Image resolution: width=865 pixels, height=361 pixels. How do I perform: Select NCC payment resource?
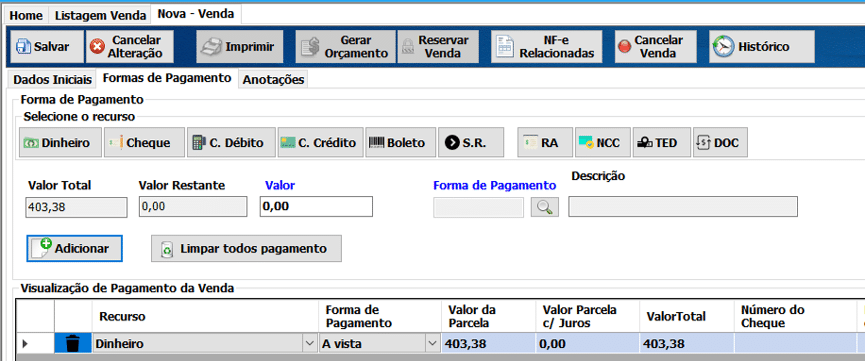[602, 143]
